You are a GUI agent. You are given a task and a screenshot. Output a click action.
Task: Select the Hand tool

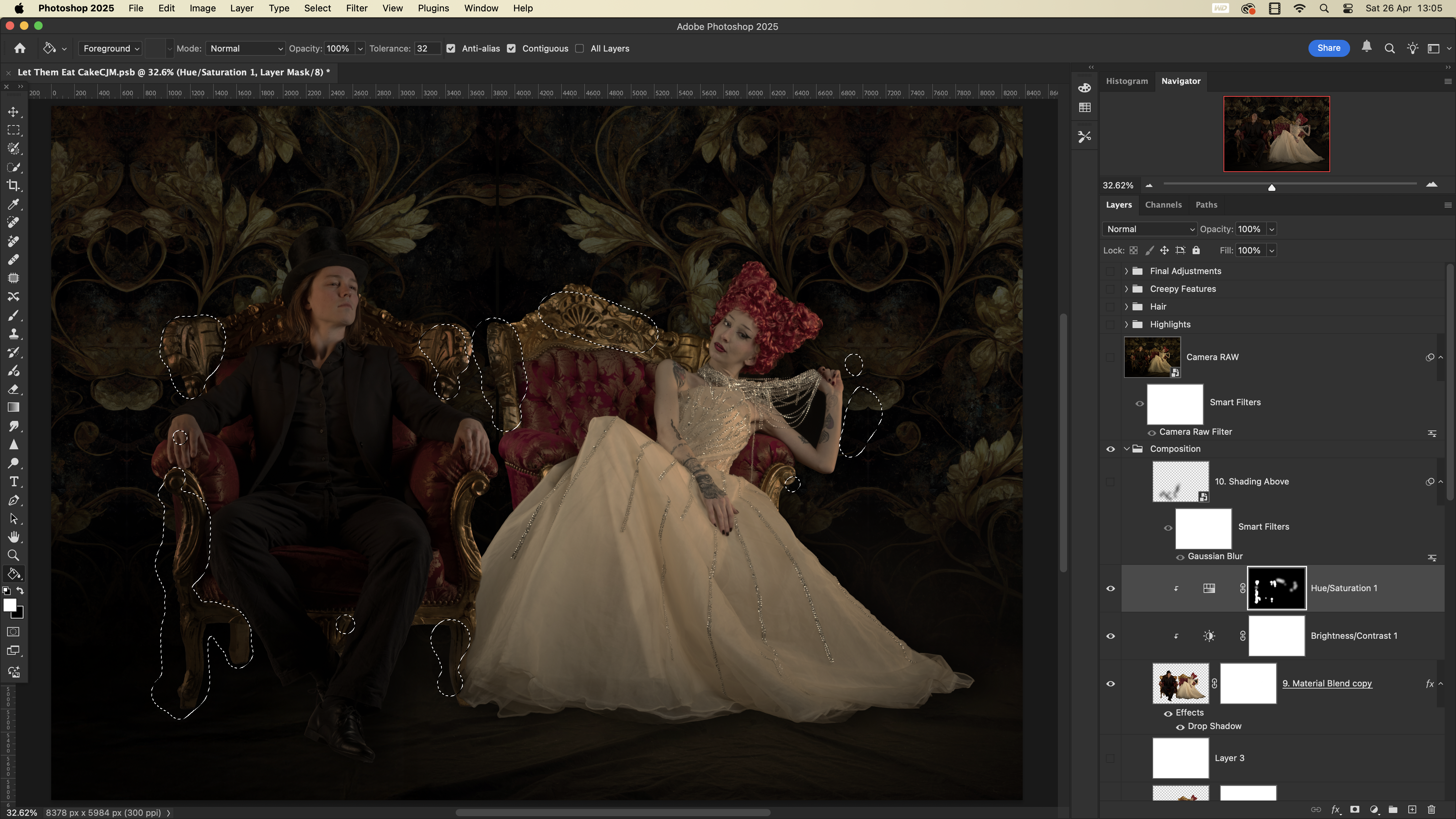point(14,537)
